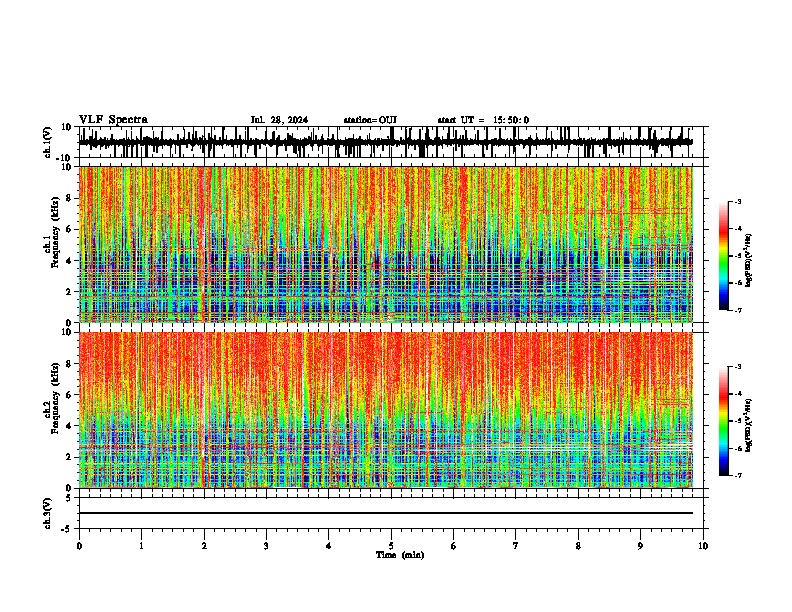This screenshot has height=612, width=792.
Task: Click time-axis tick label '0'
Action: click(79, 546)
